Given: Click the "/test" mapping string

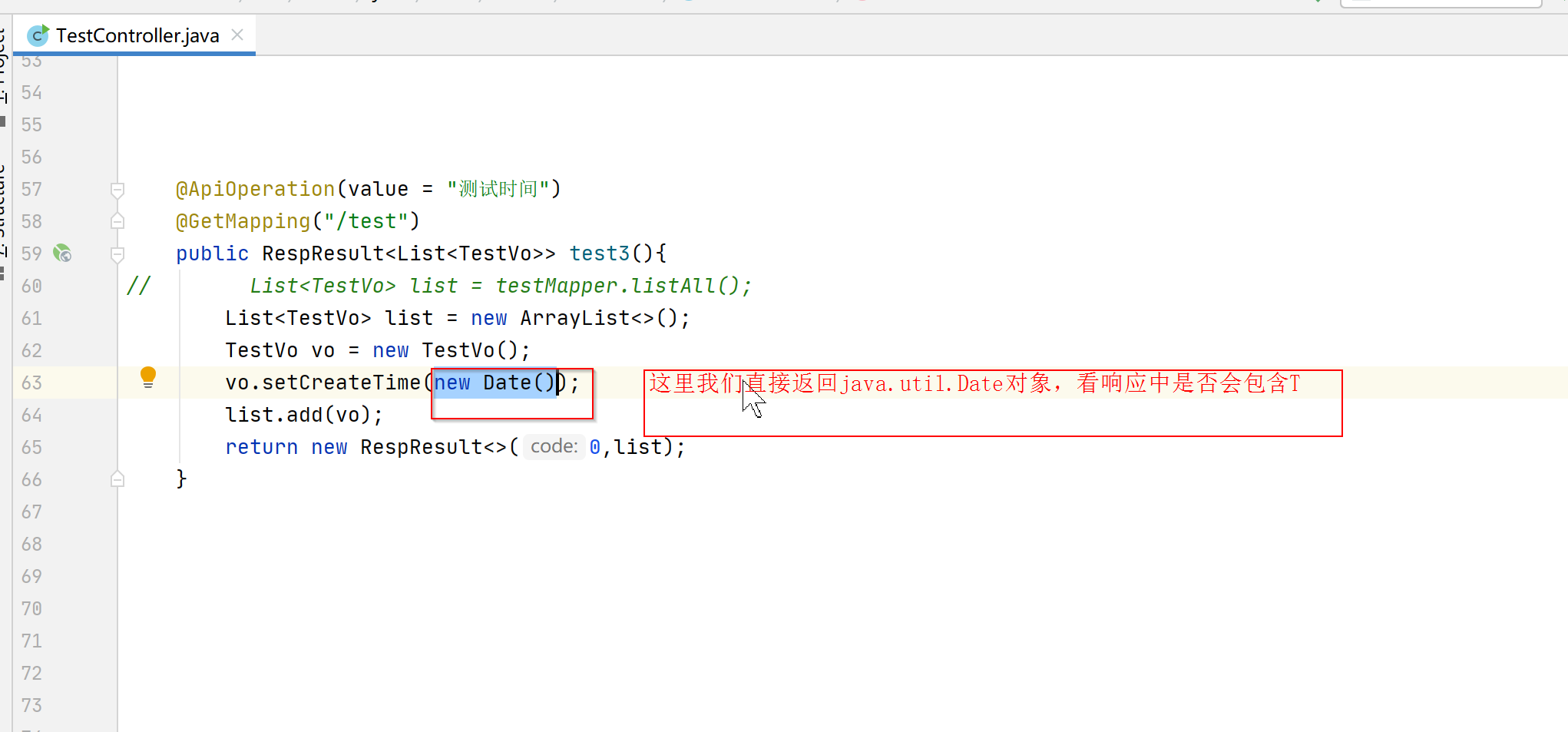Looking at the screenshot, I should coord(365,221).
